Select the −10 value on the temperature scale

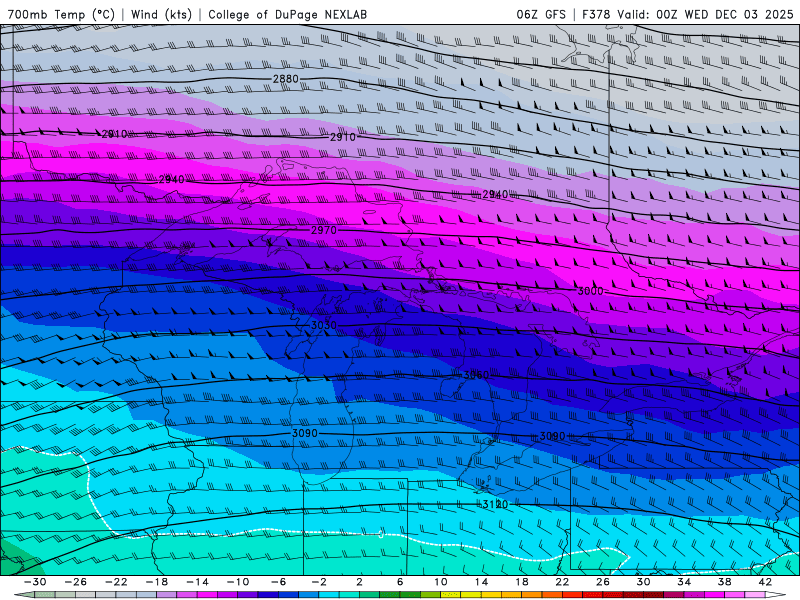[x=238, y=582]
